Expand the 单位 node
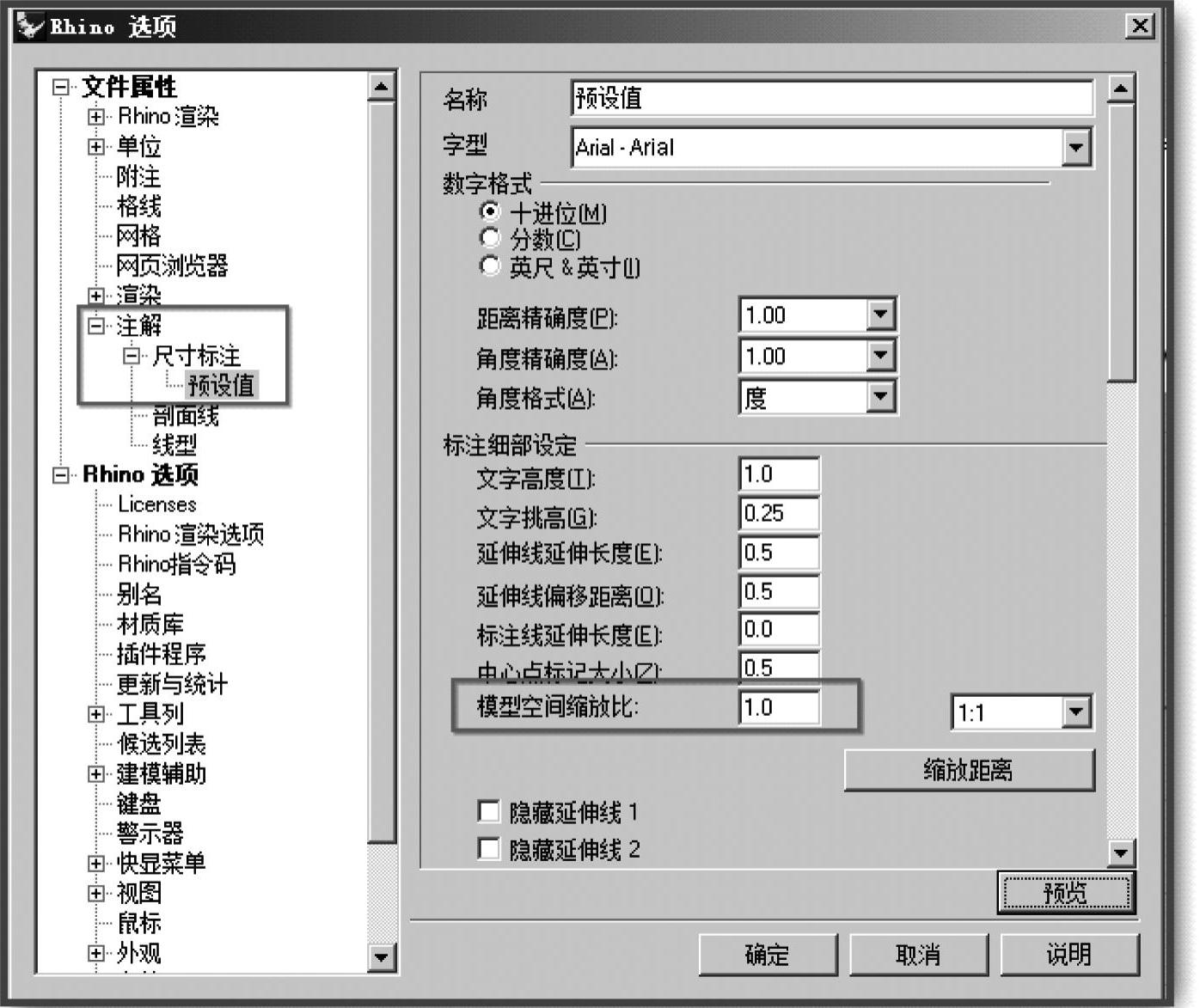This screenshot has height=1008, width=1200. point(96,146)
